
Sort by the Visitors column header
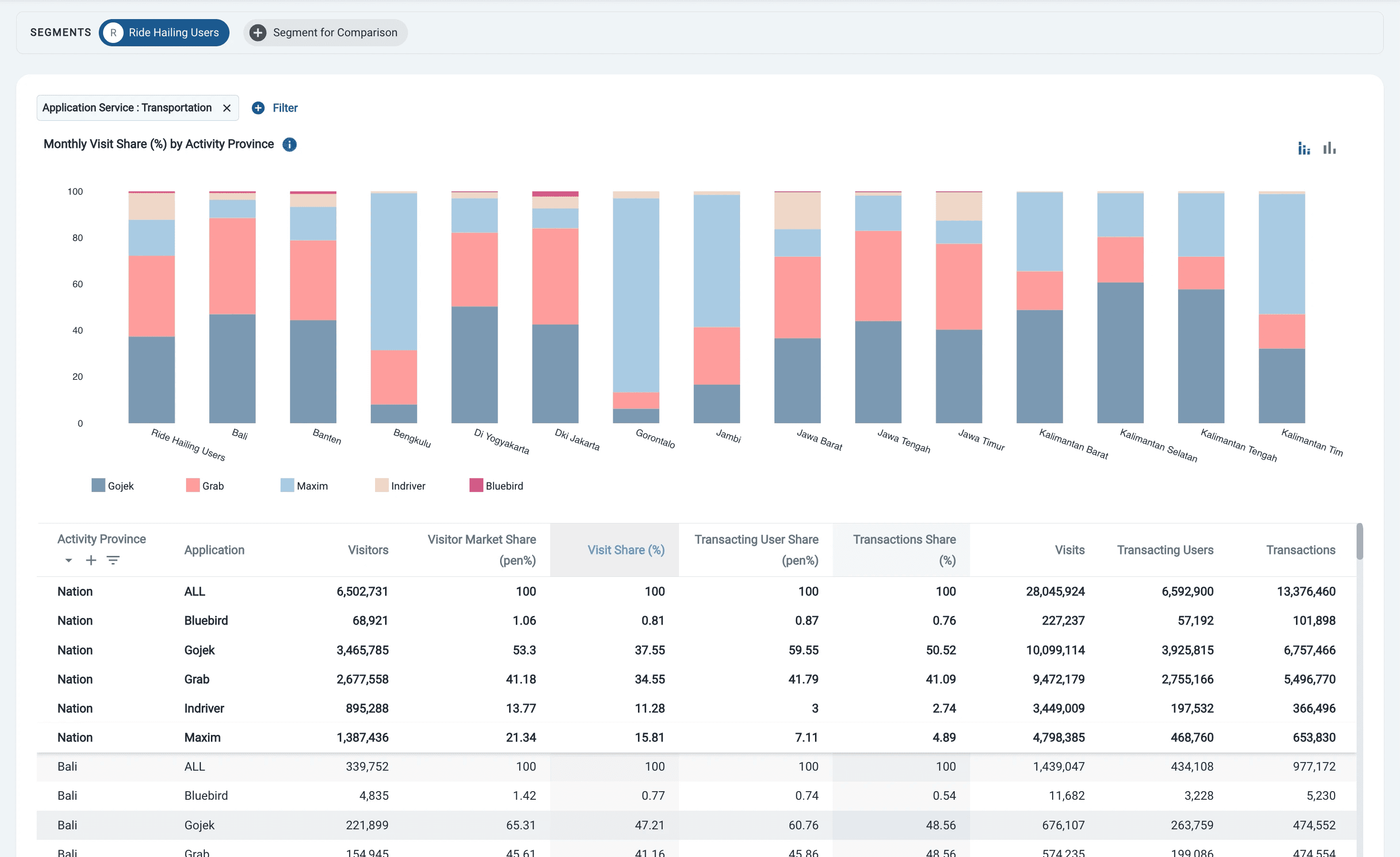pos(367,550)
